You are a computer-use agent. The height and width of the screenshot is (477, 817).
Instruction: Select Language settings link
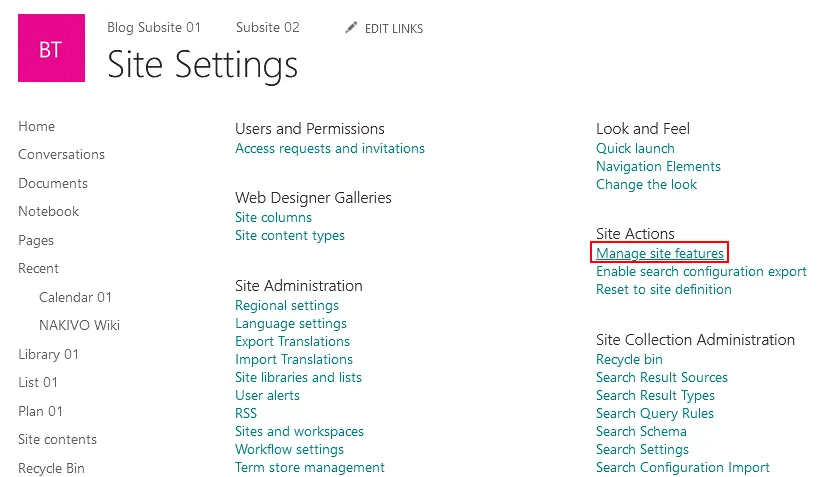coord(290,324)
